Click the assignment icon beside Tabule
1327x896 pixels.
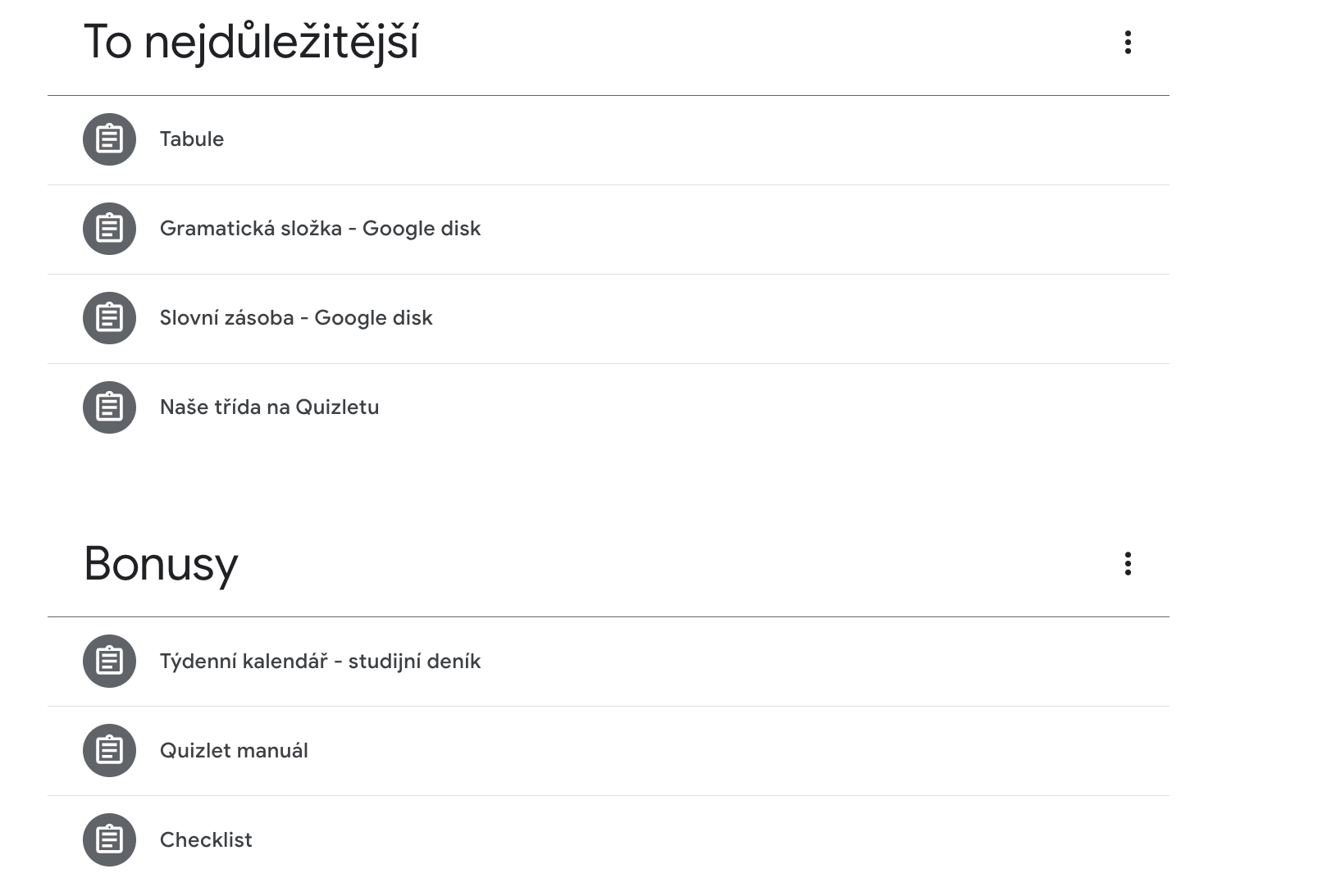point(109,139)
